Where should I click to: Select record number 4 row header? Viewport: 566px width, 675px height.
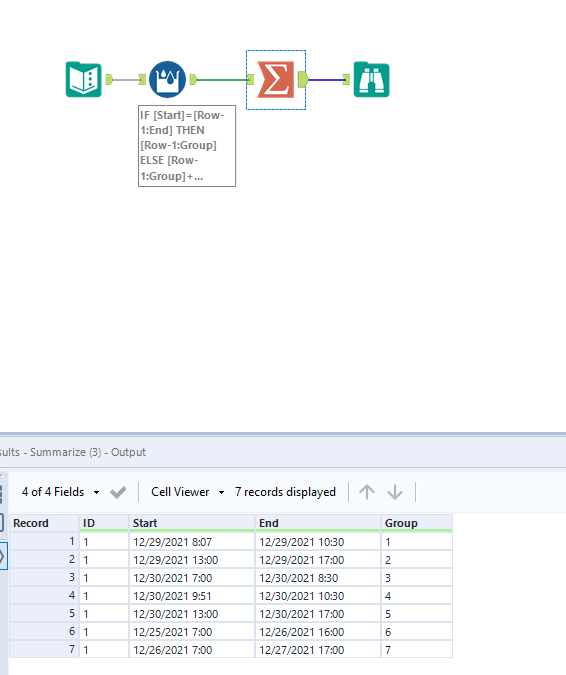point(44,596)
